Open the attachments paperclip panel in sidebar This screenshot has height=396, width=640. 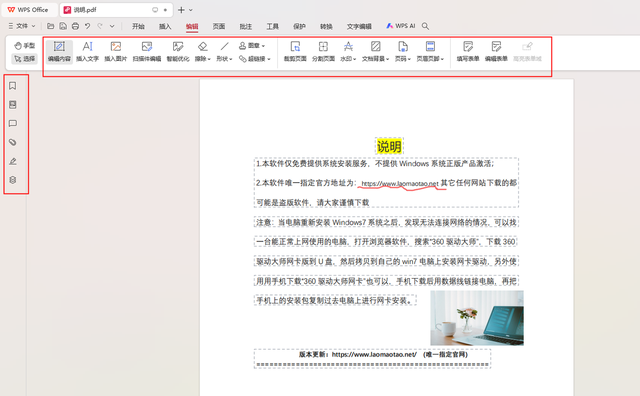coord(13,142)
